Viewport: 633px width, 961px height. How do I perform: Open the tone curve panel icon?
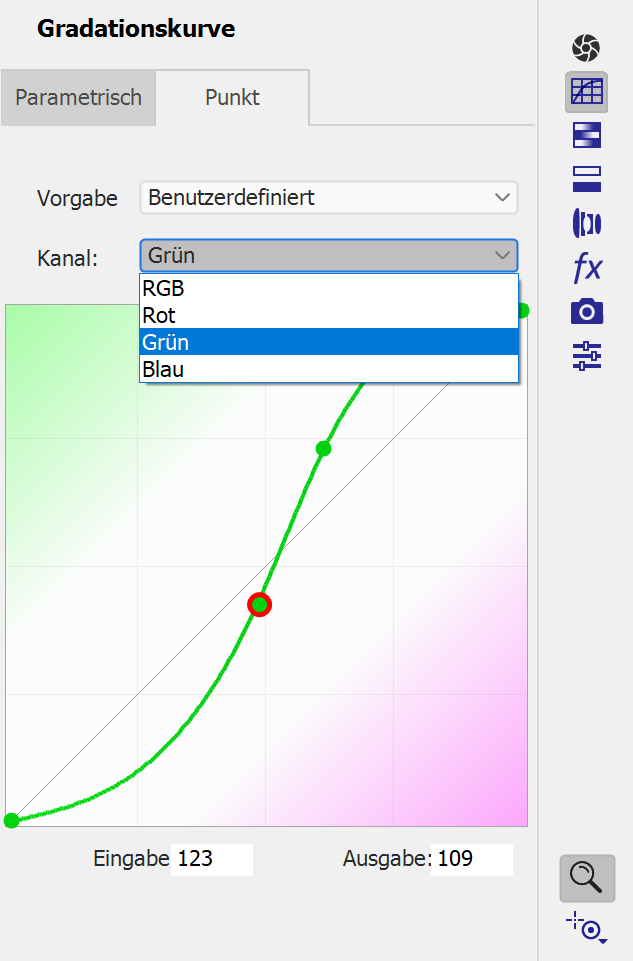pos(586,92)
